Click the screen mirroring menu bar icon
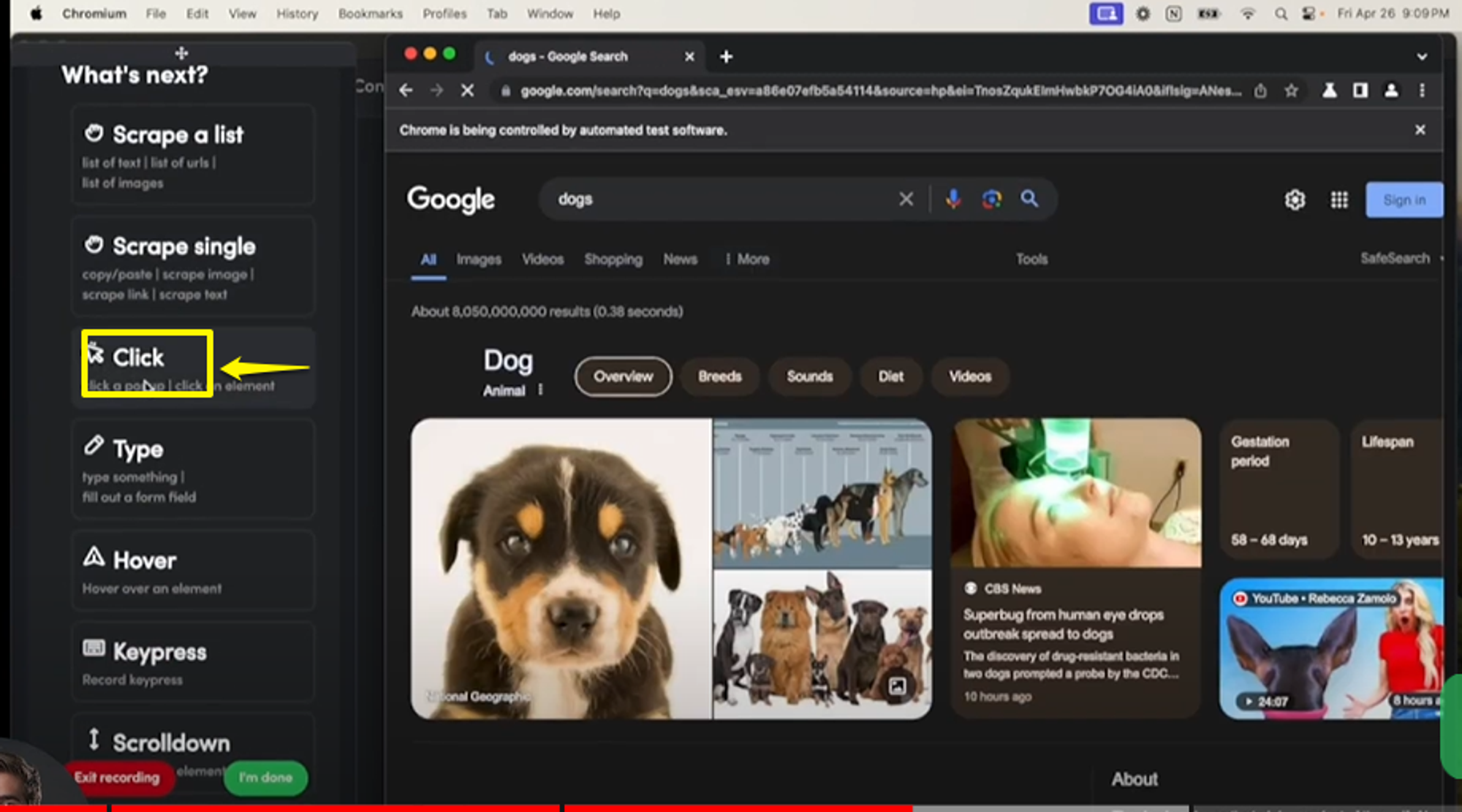Screen dimensions: 1462x812 [x=1106, y=13]
